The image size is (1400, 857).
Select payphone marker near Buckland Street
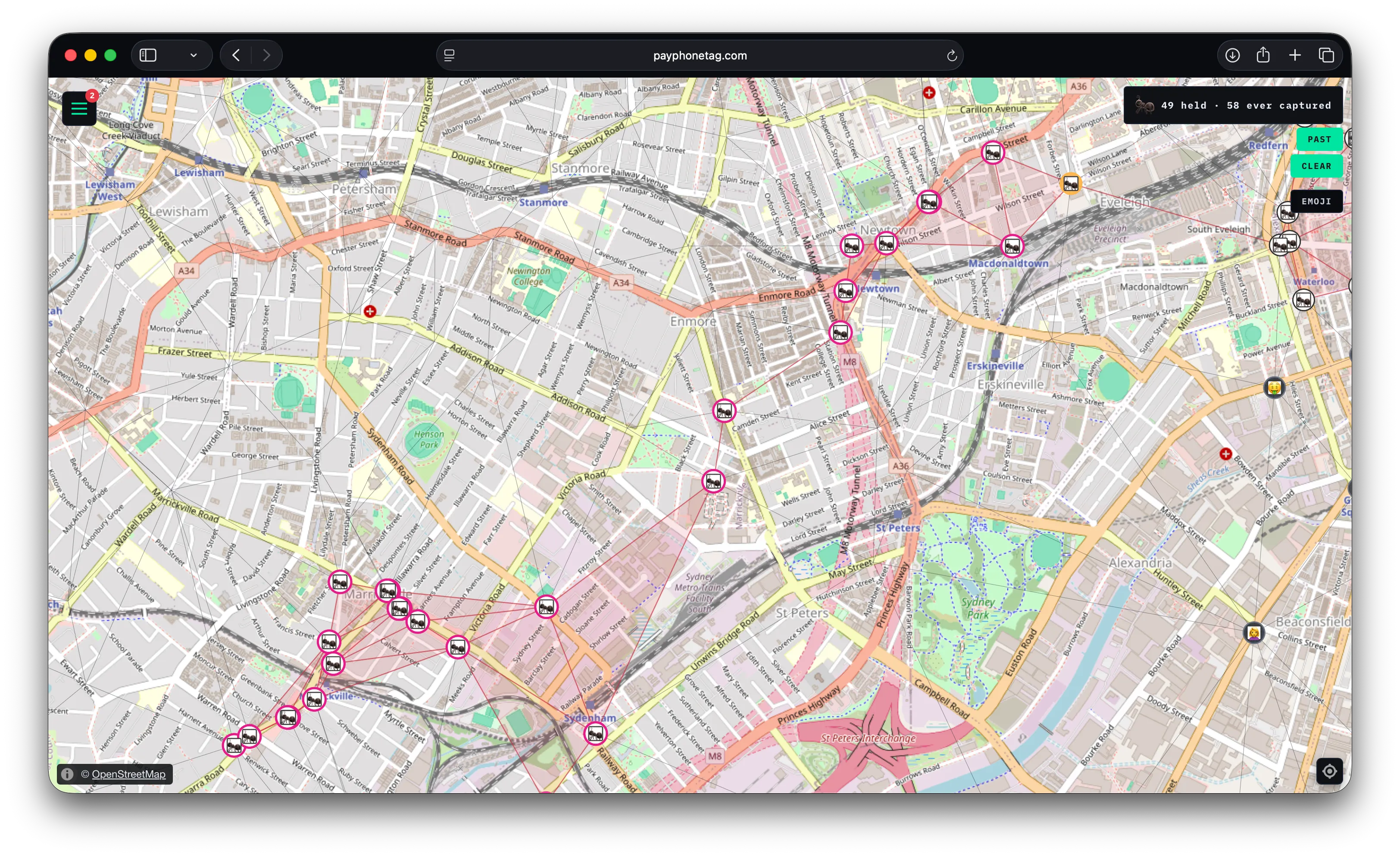1303,300
